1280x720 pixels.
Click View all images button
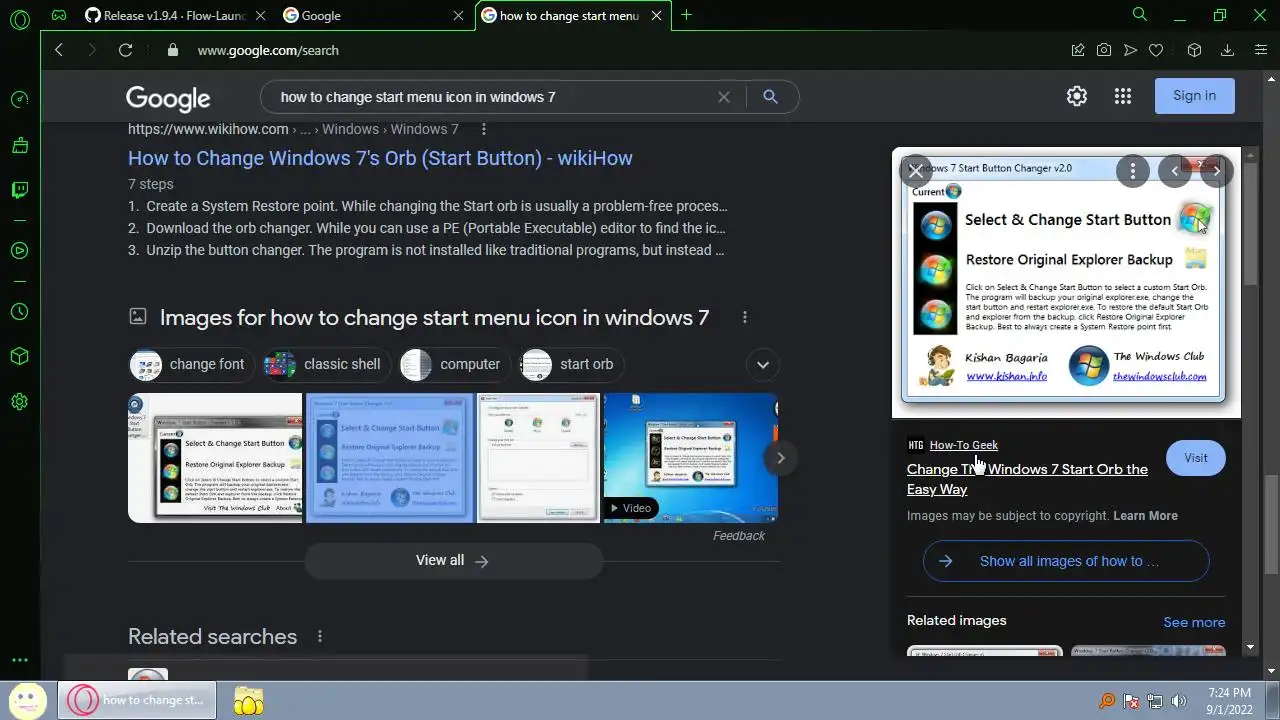453,561
